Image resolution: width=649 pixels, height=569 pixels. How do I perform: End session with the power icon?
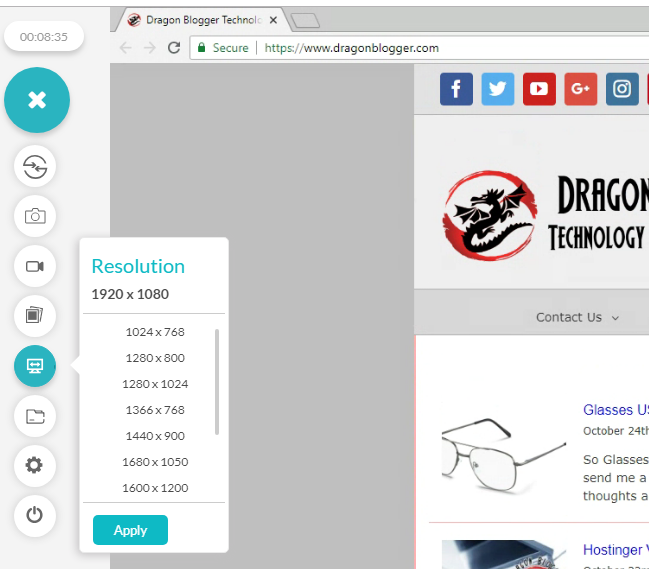[35, 516]
